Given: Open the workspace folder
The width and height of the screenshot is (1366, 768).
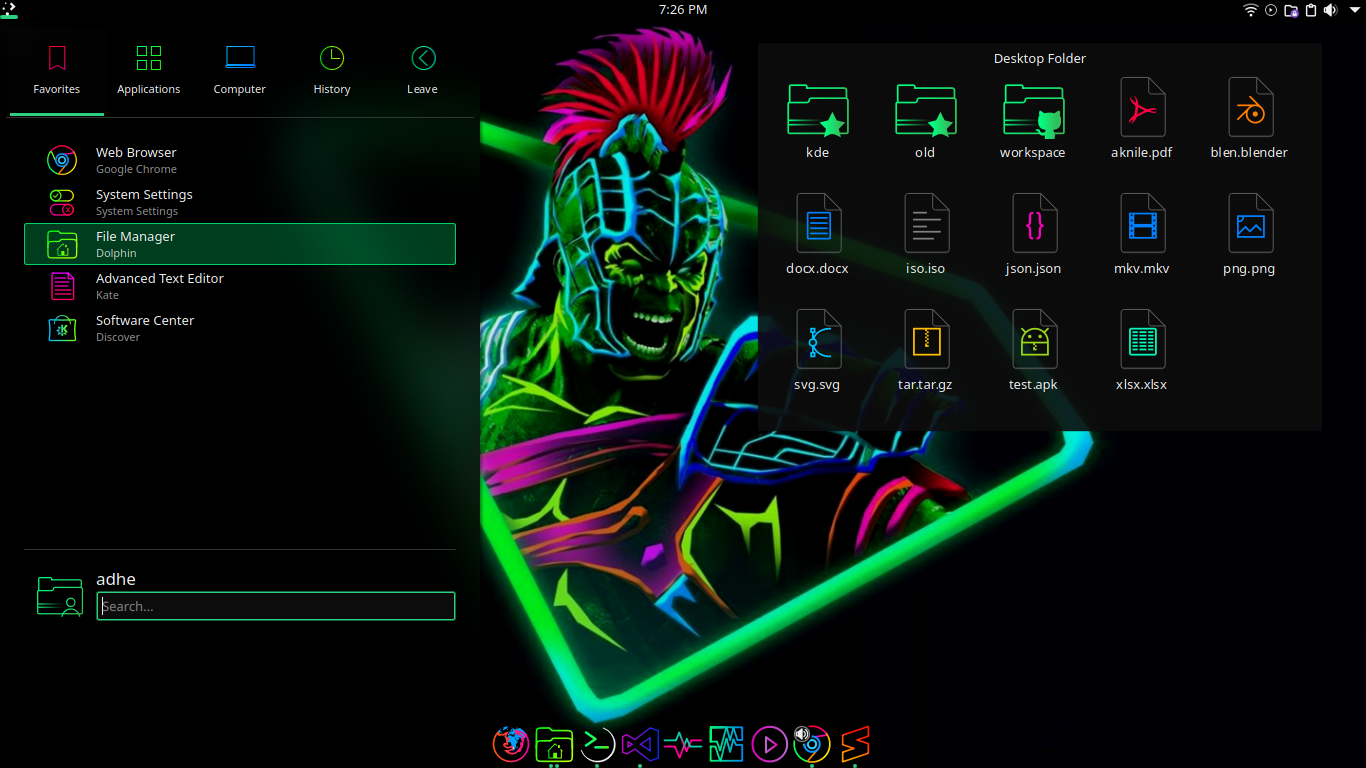Looking at the screenshot, I should (1033, 120).
